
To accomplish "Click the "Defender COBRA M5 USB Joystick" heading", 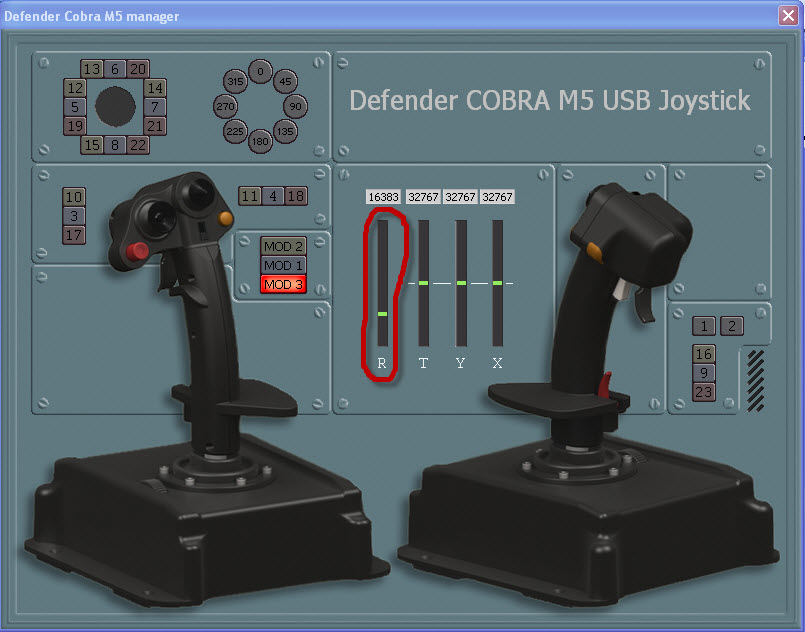I will coord(550,101).
